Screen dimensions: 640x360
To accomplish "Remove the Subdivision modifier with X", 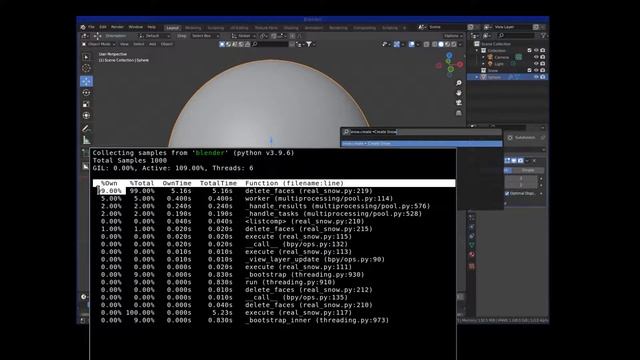I will point(534,161).
